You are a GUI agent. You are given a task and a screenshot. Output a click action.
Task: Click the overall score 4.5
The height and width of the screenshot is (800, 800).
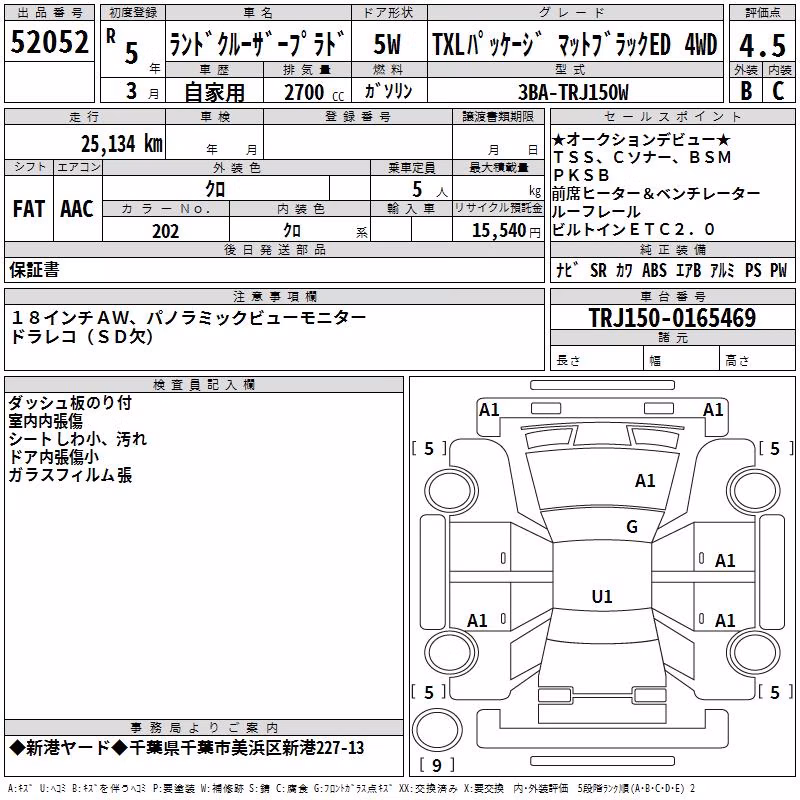point(763,45)
